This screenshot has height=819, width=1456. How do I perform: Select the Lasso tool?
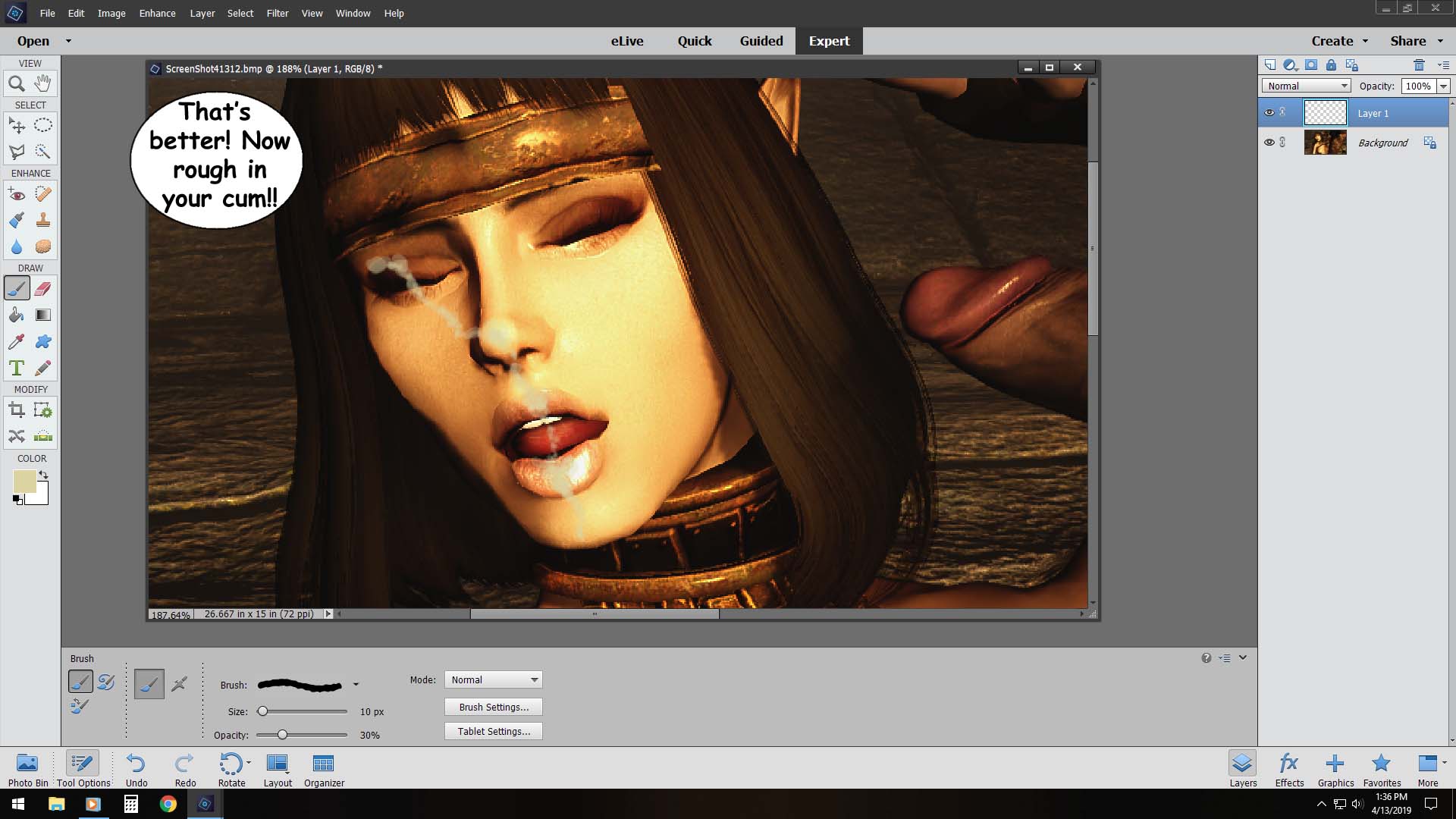pos(17,152)
